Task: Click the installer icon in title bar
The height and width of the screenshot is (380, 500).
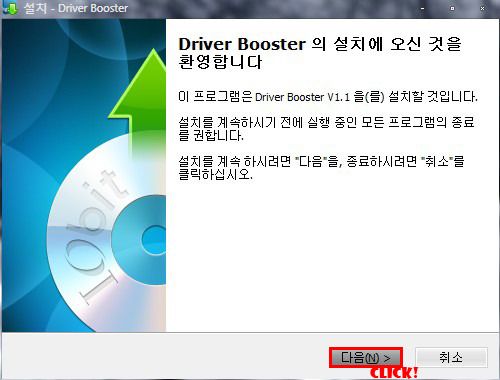Action: pyautogui.click(x=9, y=8)
